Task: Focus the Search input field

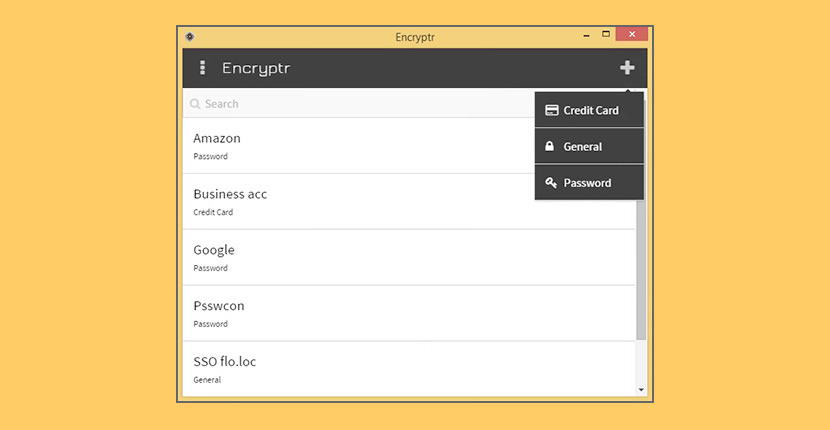Action: pyautogui.click(x=359, y=104)
